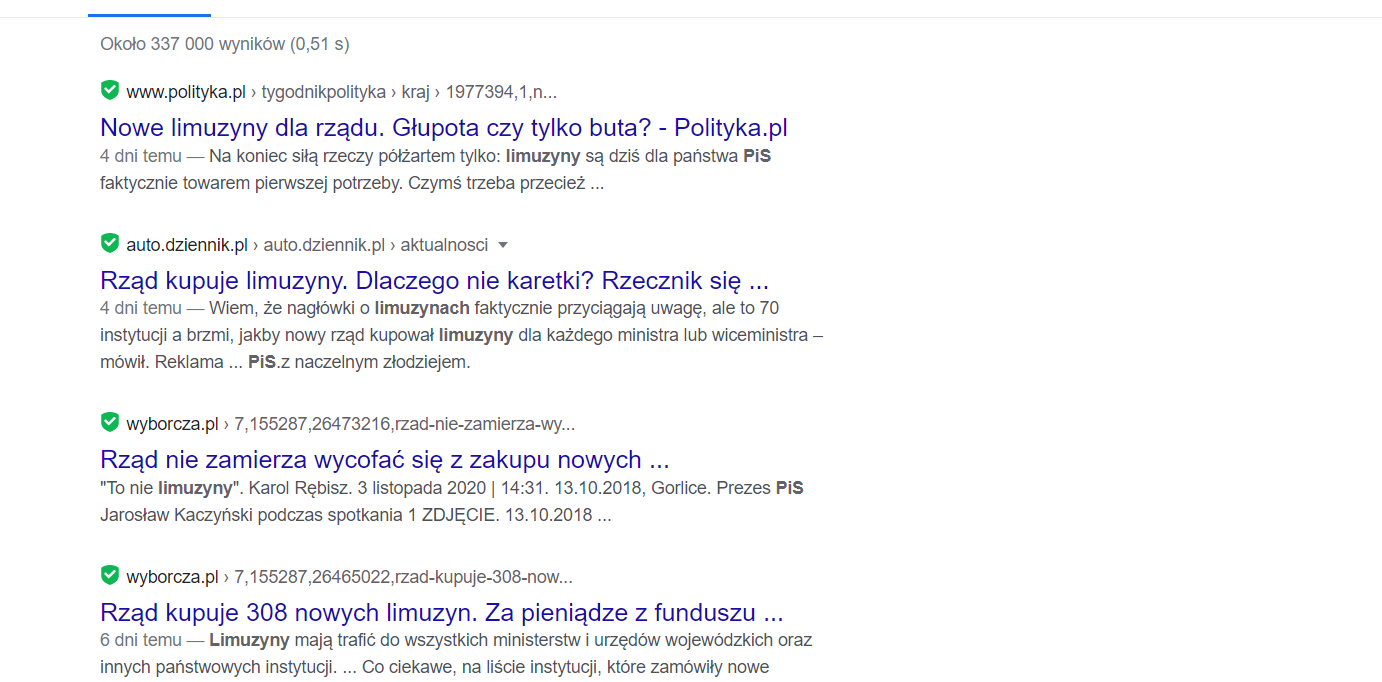
Task: Click snippet line 'mówił. Reklama ... PiS.z naczelnym złodziejem'
Action: (x=285, y=362)
